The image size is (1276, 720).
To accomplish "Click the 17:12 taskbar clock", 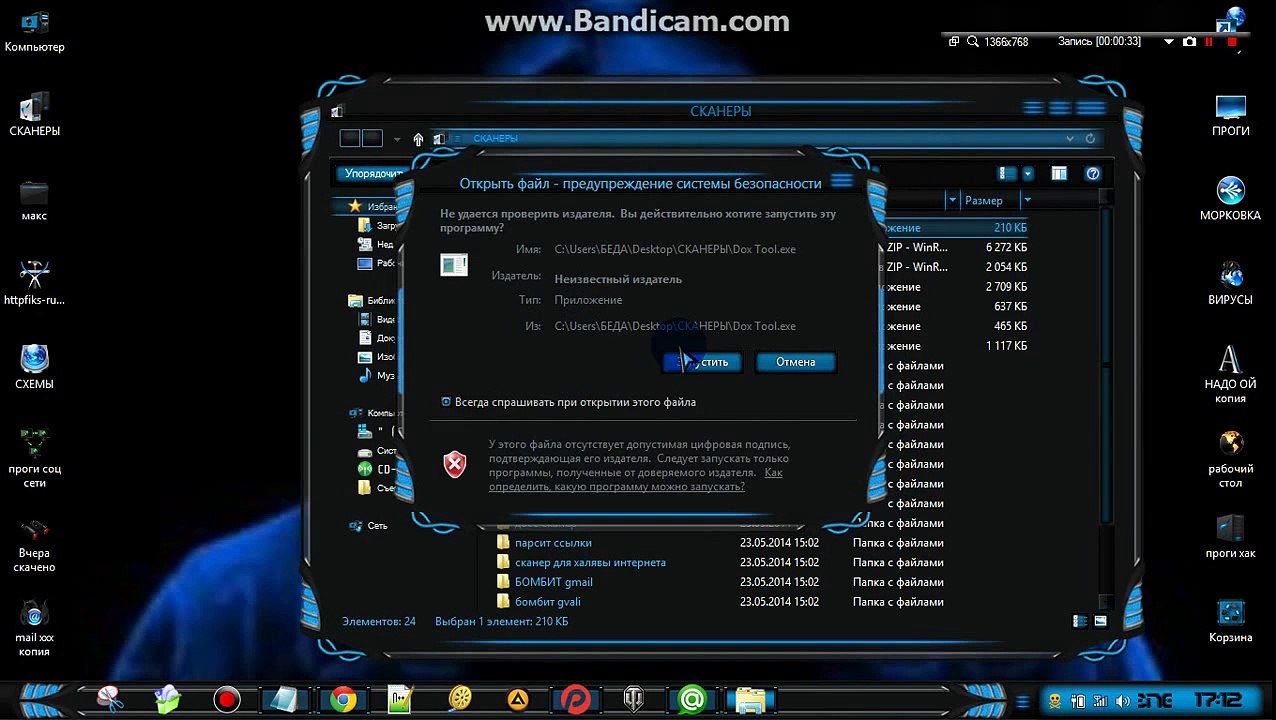I will pyautogui.click(x=1217, y=700).
